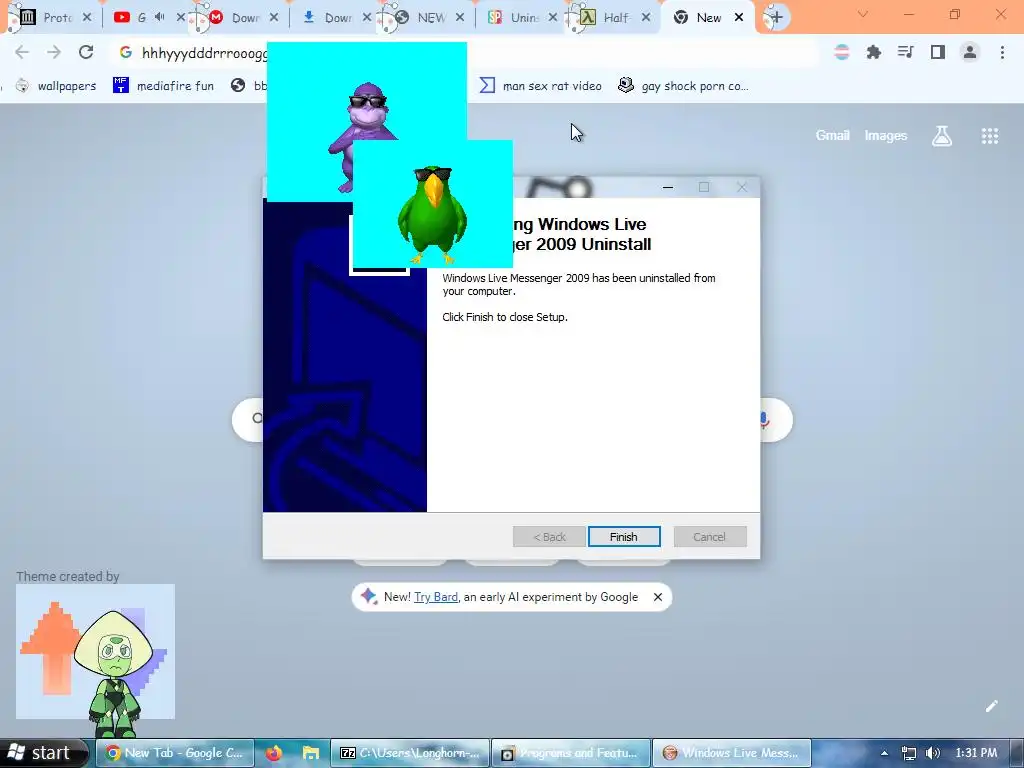Click the address bar text
The height and width of the screenshot is (768, 1024).
204,53
